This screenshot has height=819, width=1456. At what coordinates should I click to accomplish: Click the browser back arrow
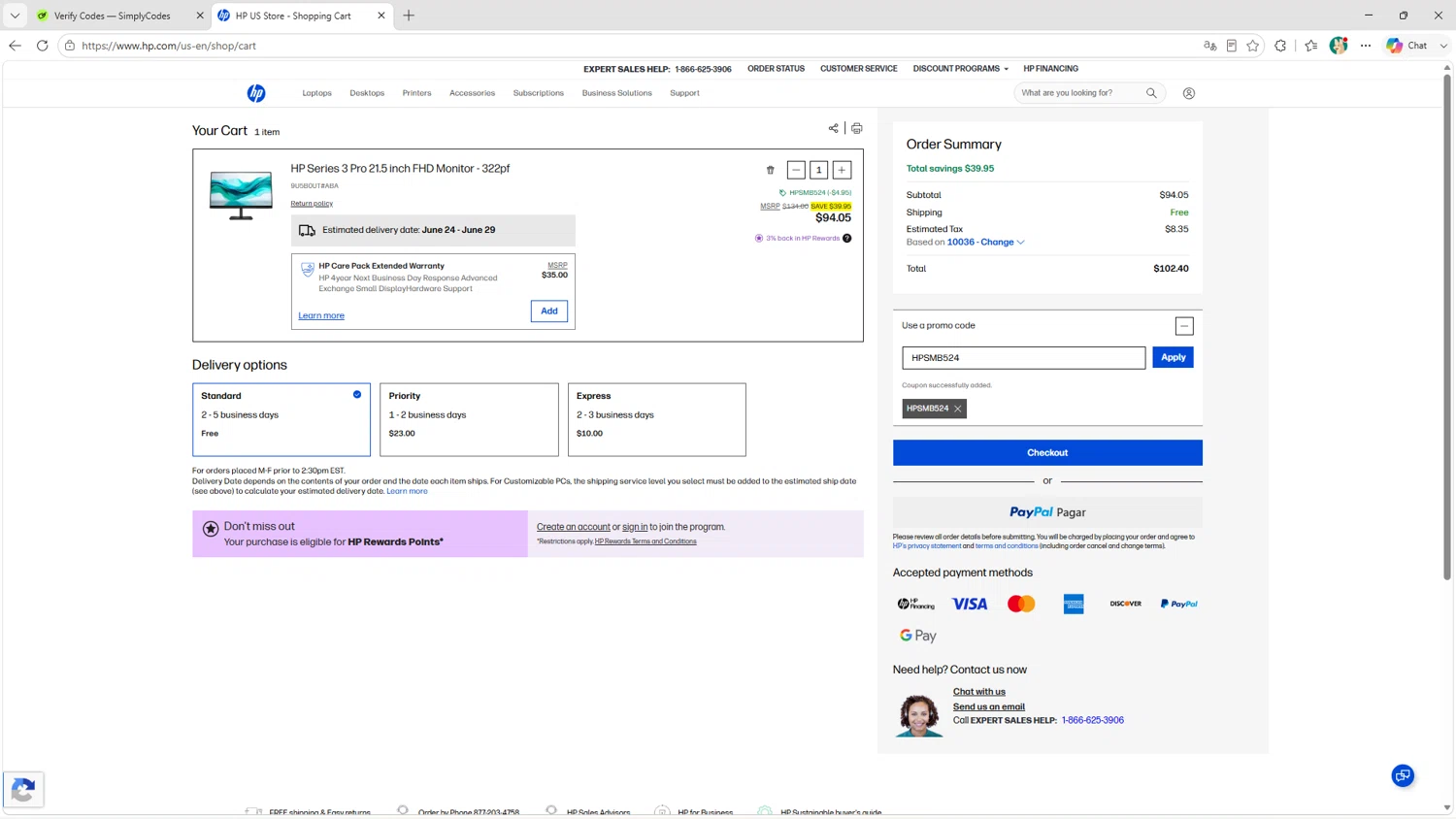point(15,46)
